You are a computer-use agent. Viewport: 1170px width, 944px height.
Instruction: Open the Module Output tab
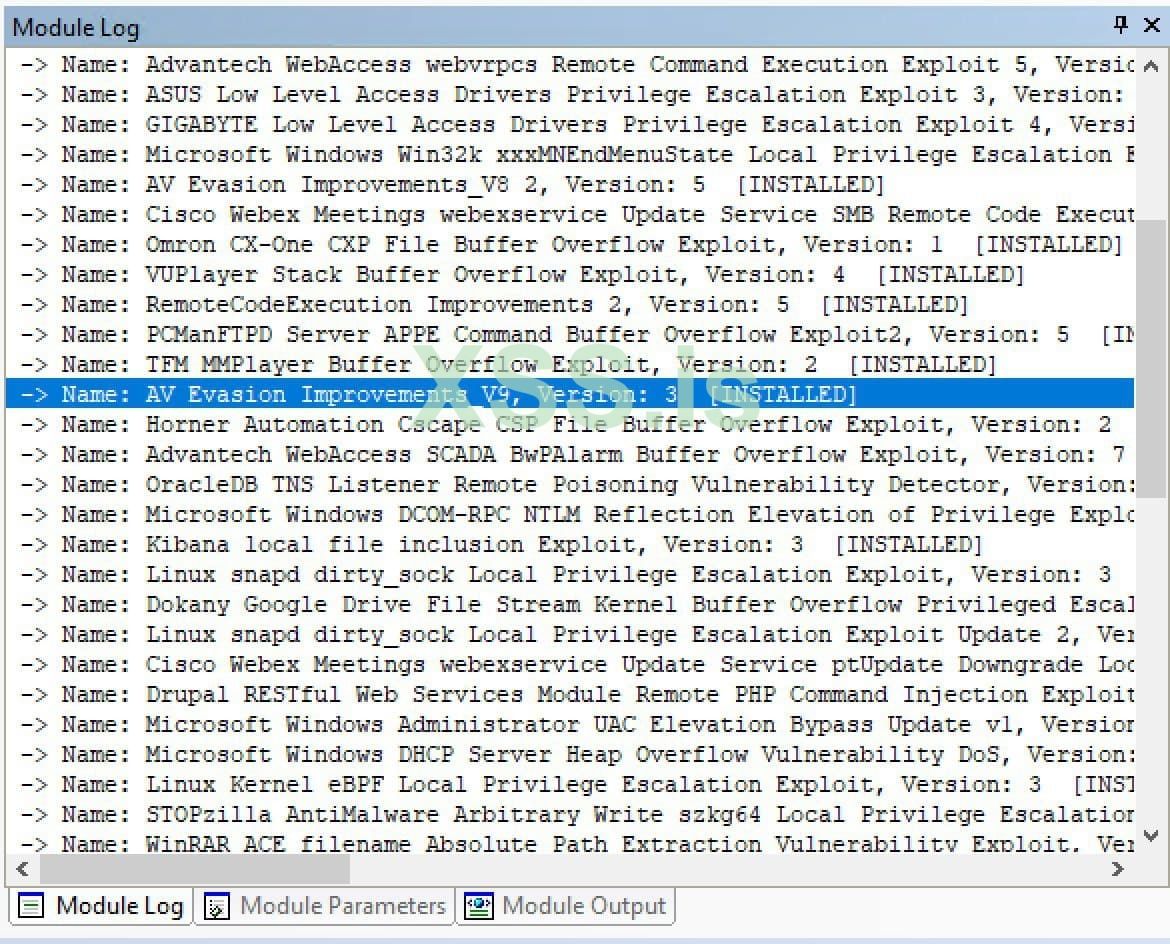tap(565, 906)
